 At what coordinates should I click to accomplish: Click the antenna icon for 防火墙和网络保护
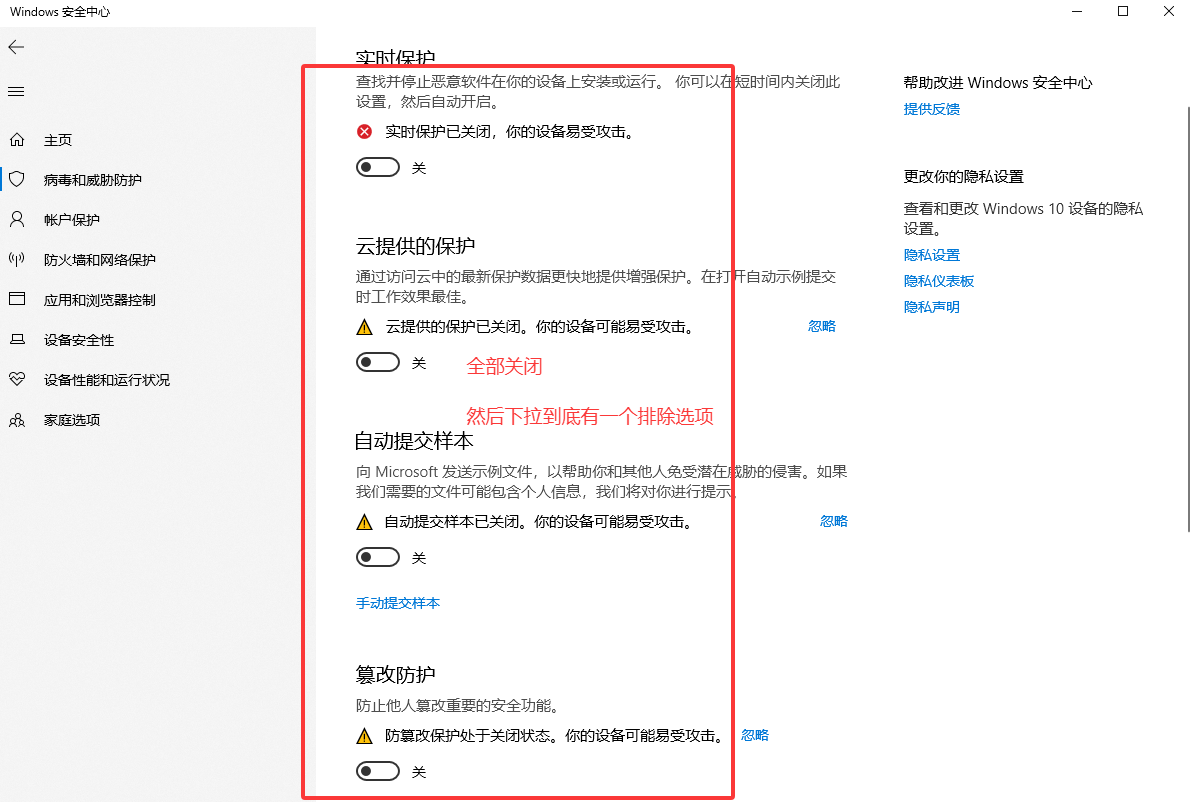17,259
